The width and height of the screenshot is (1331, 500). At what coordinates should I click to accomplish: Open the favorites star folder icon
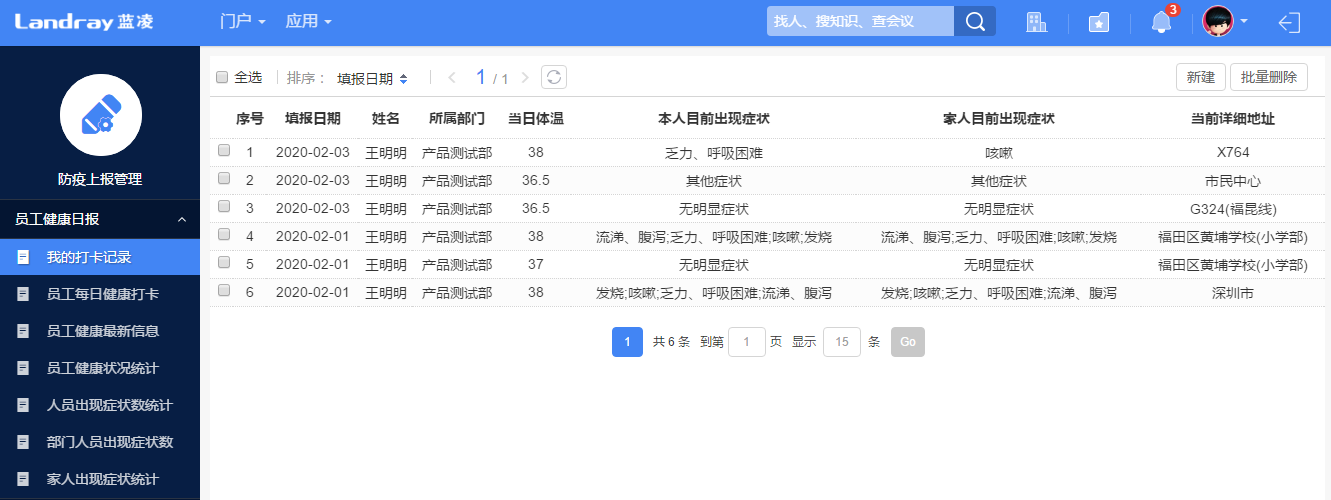click(x=1099, y=22)
